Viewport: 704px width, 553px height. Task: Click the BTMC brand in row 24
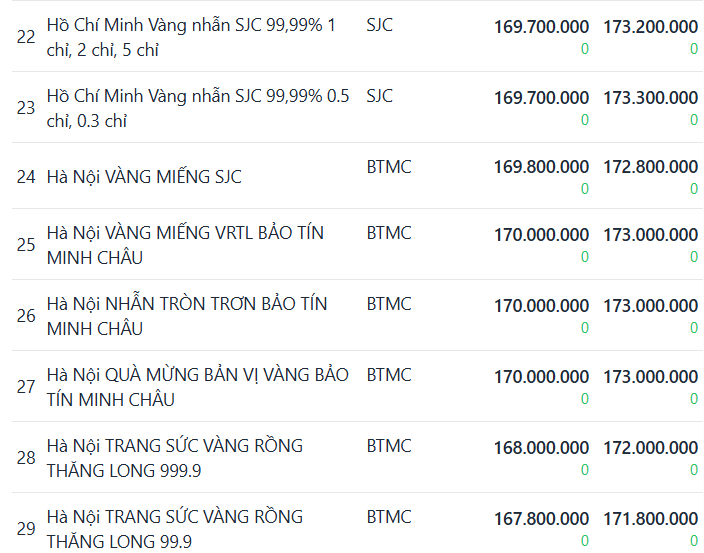click(x=389, y=167)
